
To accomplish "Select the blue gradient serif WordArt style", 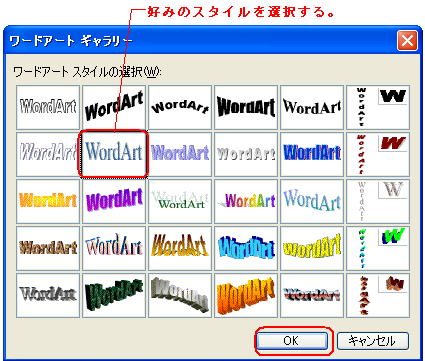I will tap(114, 154).
